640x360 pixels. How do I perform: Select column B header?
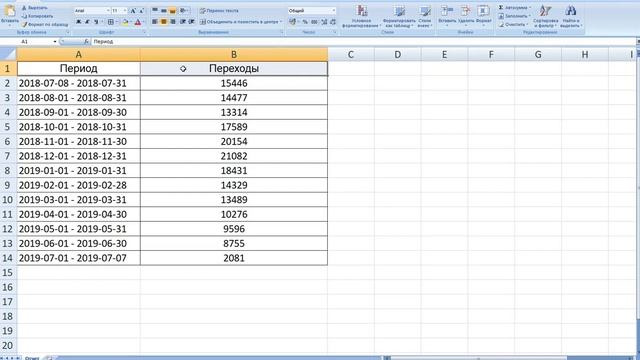point(234,54)
